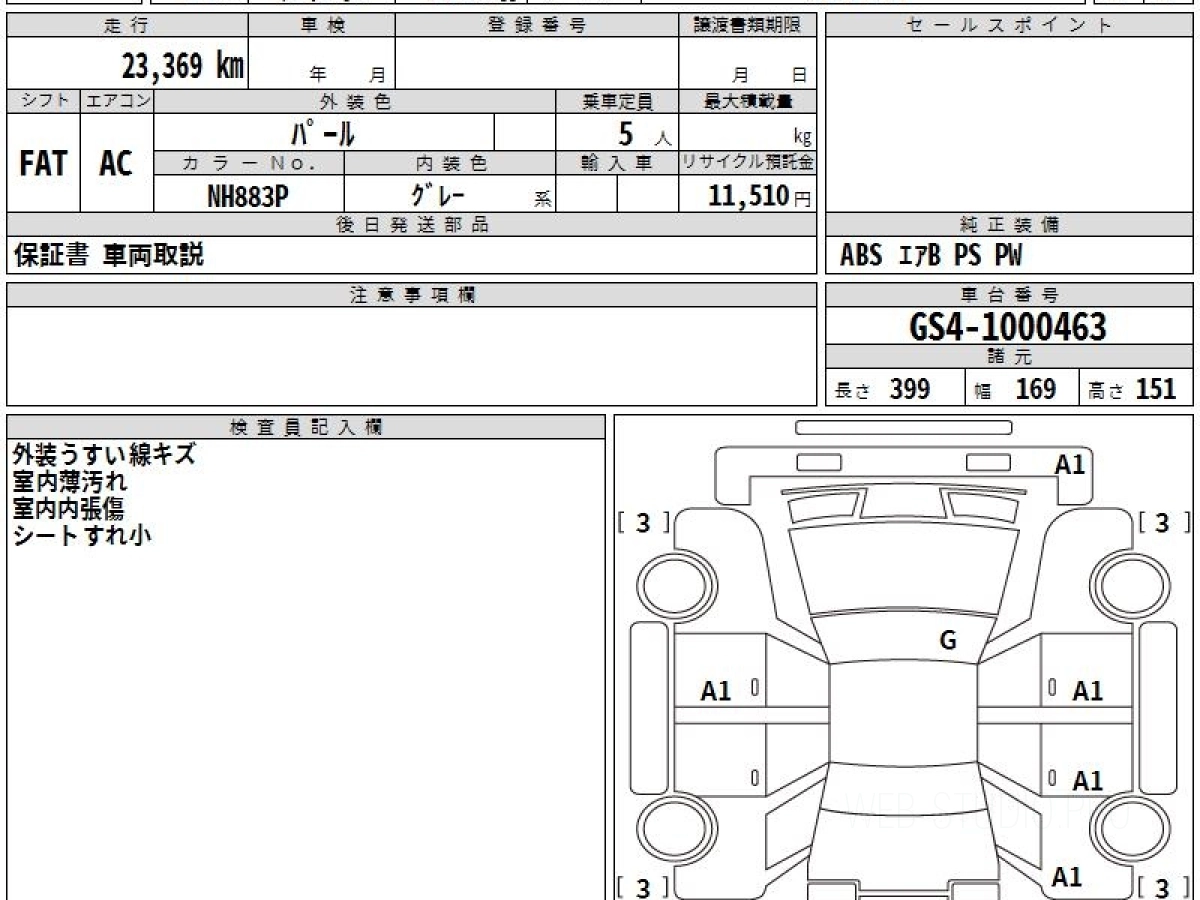Select the width value 幅 169
Viewport: 1200px width, 900px height.
tap(1015, 389)
